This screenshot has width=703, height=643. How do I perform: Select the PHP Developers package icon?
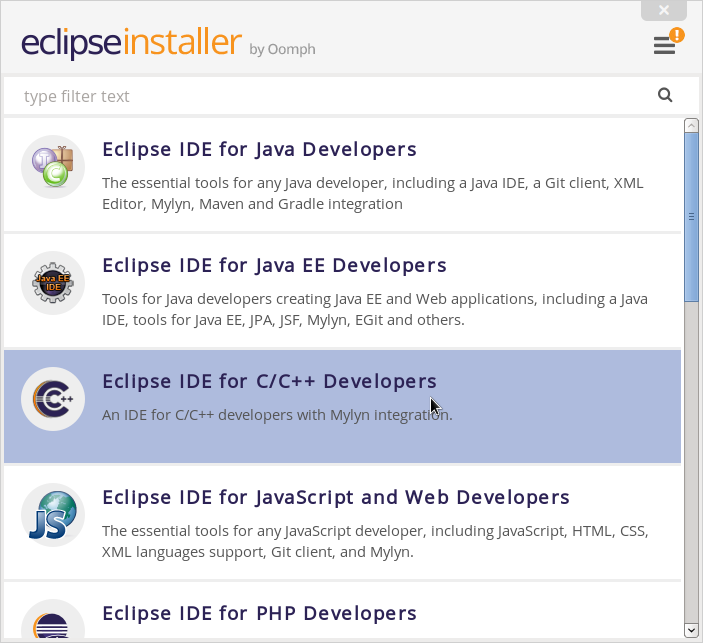[53, 621]
